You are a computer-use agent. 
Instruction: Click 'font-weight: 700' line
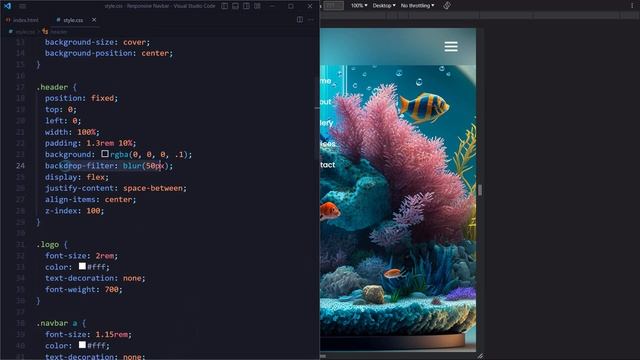[84, 289]
